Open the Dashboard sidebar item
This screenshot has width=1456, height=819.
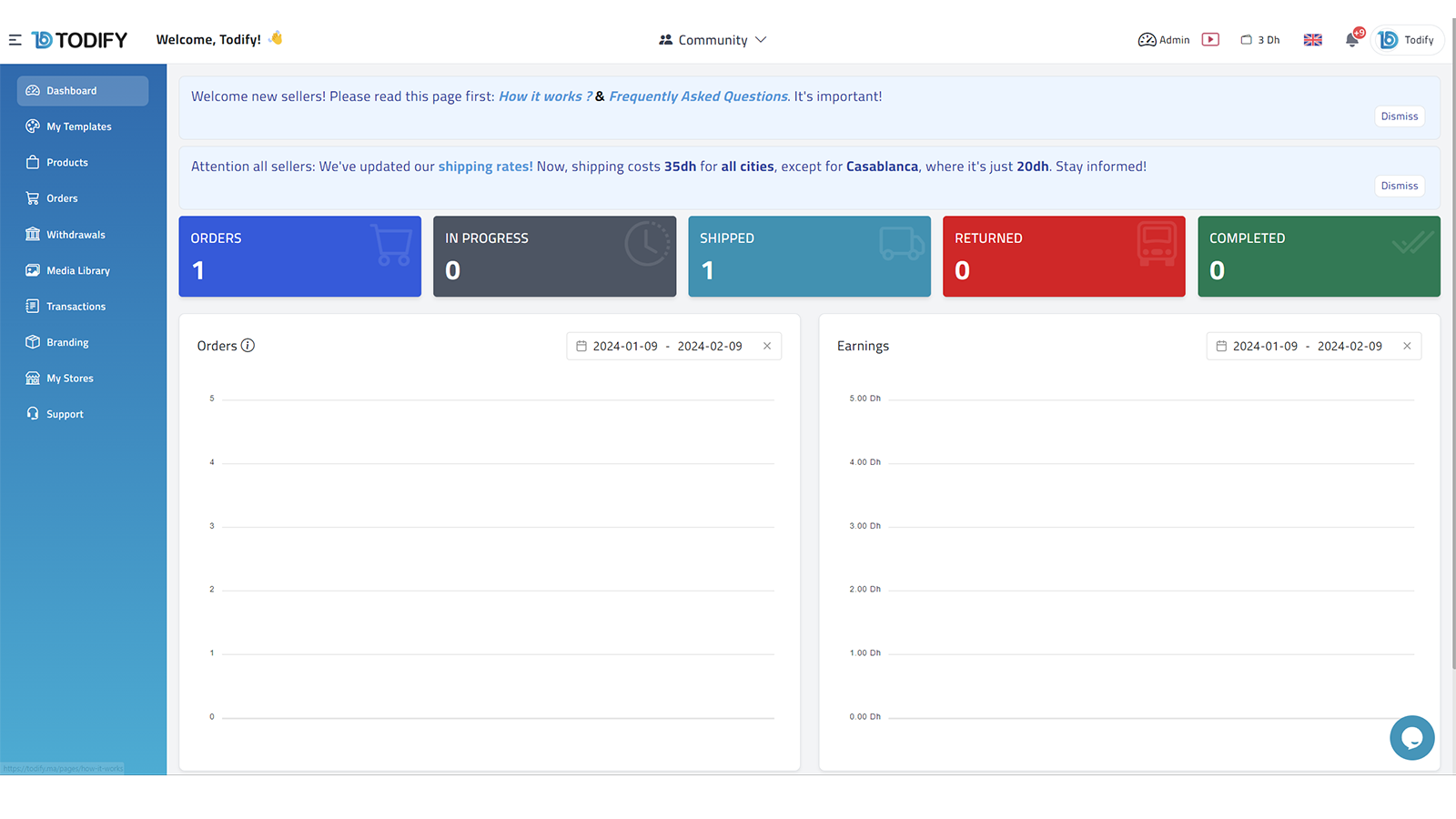coord(83,91)
